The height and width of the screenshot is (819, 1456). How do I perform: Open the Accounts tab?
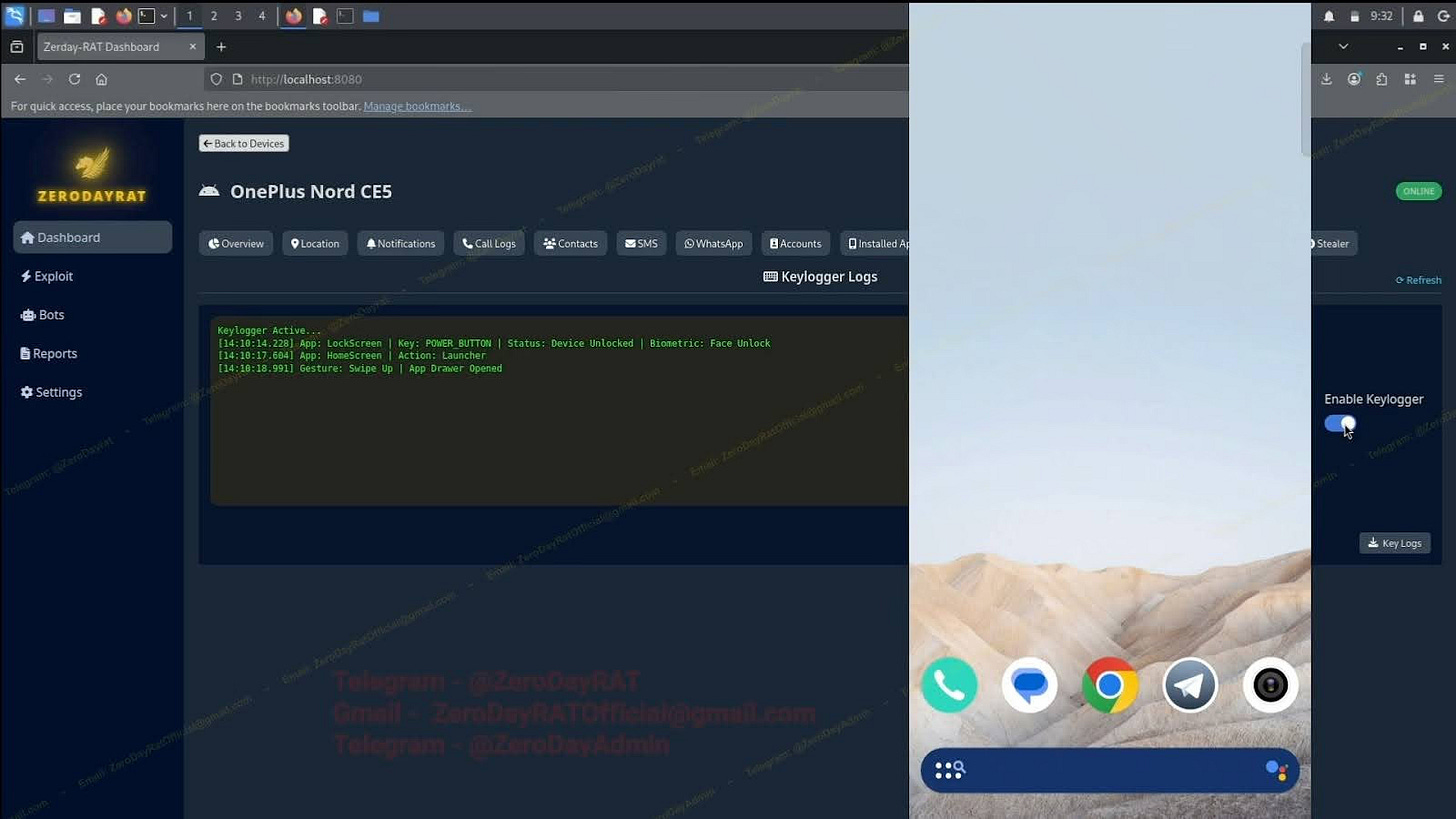point(796,243)
